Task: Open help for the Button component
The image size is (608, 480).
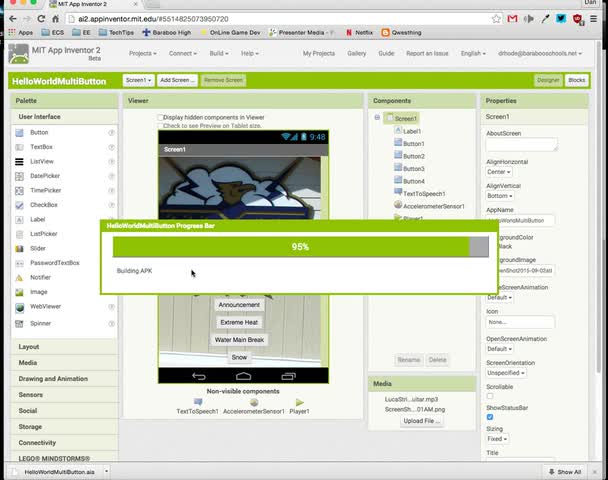Action: [x=111, y=133]
